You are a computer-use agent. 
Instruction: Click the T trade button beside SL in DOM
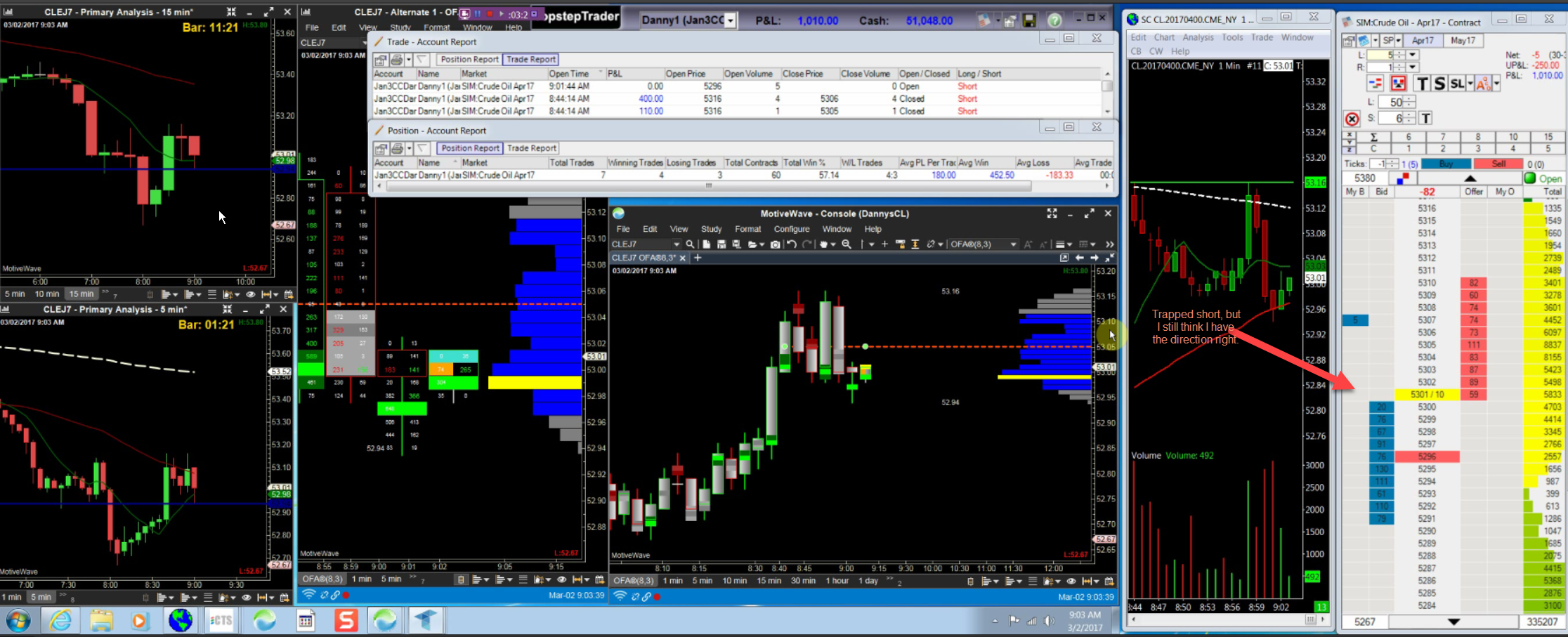pos(1422,84)
